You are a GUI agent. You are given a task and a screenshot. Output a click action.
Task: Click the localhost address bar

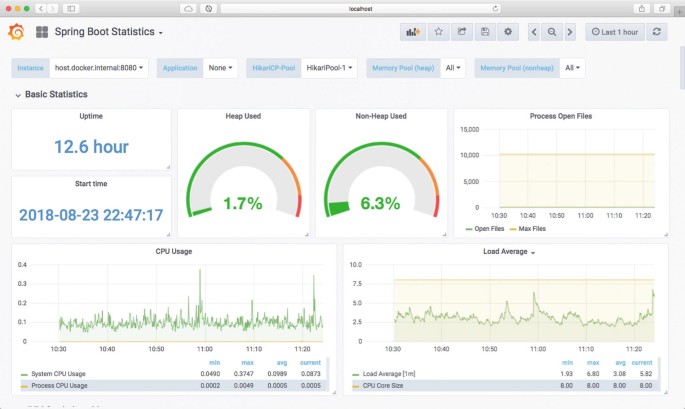[360, 8]
